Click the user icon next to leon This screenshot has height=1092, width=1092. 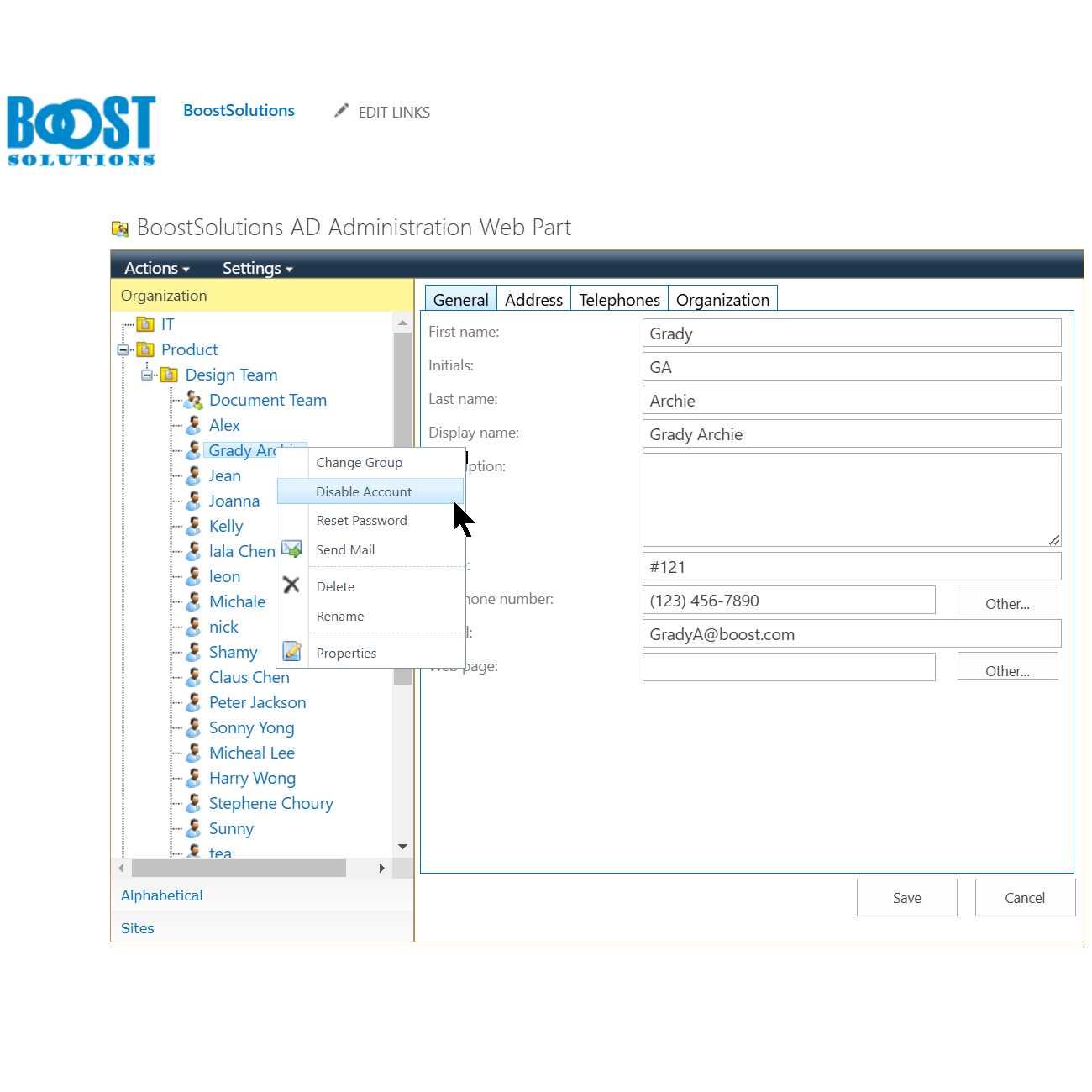coord(193,576)
